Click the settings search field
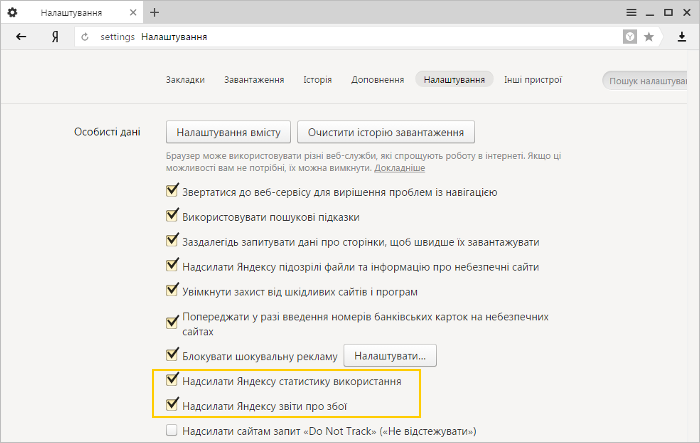This screenshot has height=443, width=700. tap(647, 81)
